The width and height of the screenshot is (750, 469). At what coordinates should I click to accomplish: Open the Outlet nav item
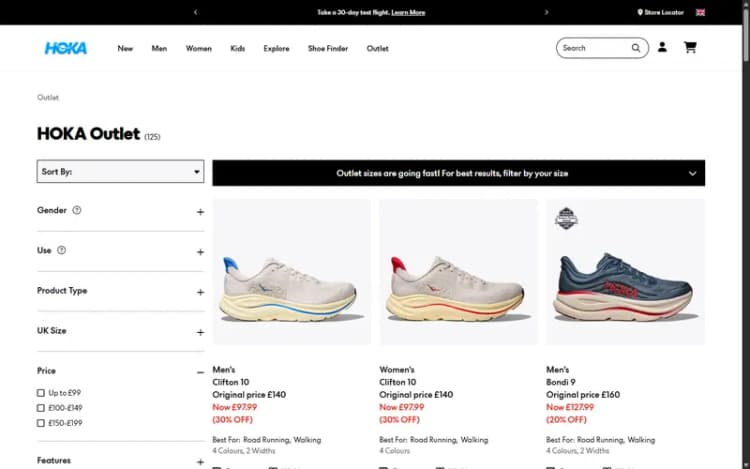(x=377, y=48)
